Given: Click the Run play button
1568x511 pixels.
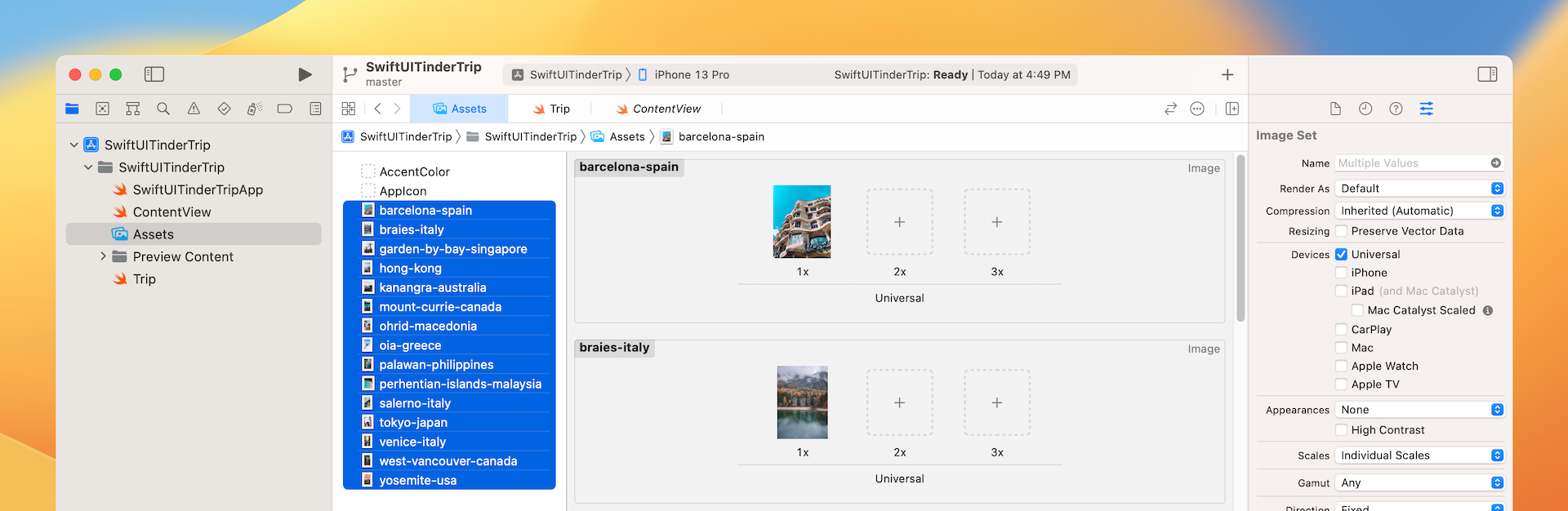Looking at the screenshot, I should (x=305, y=75).
